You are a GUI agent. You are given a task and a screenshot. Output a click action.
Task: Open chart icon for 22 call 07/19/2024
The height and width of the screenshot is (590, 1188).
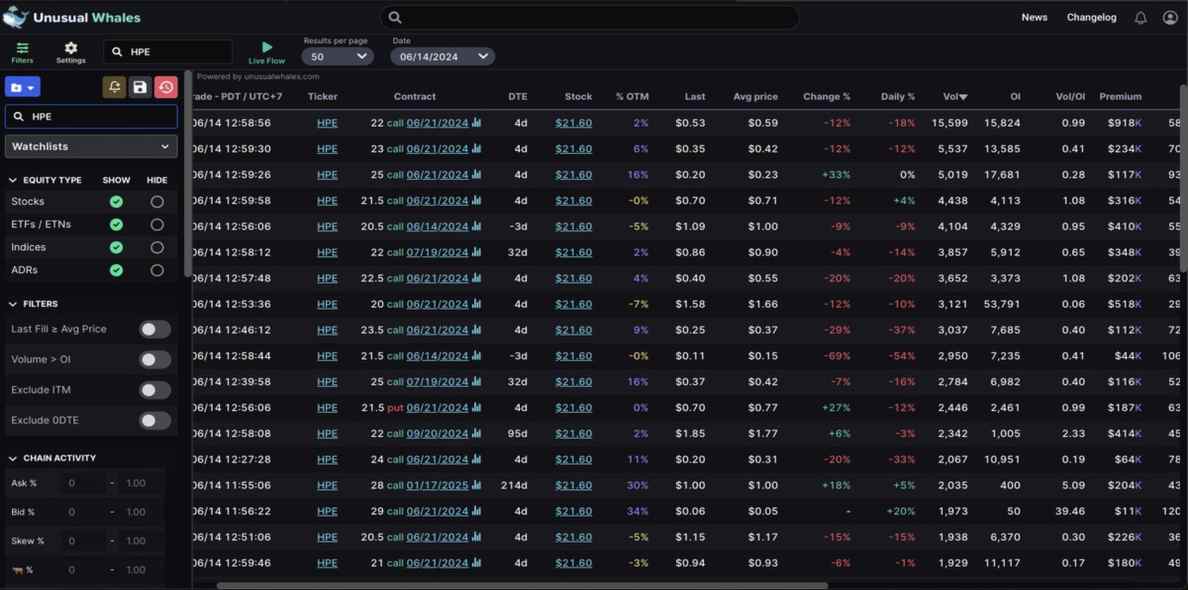(x=477, y=252)
